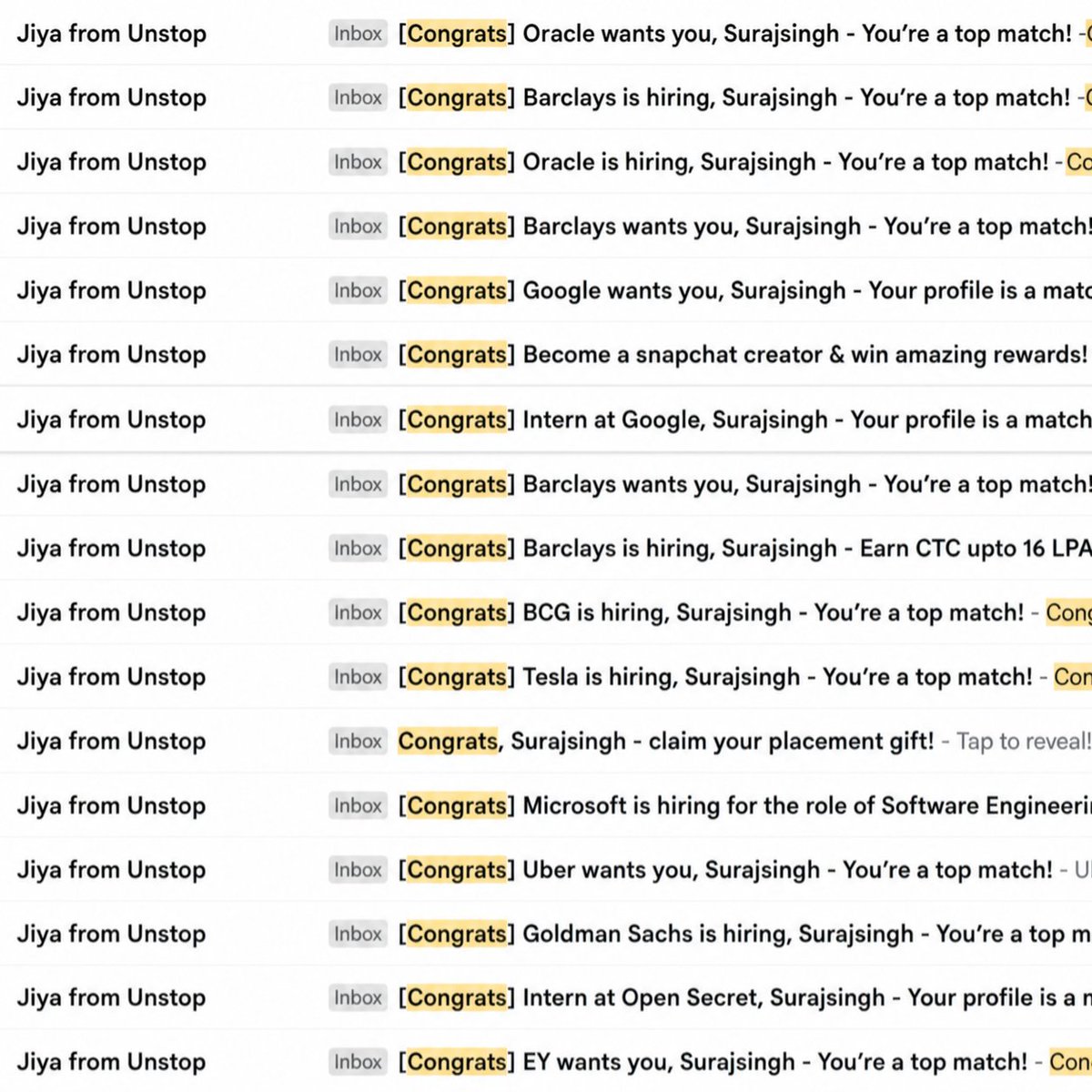Image resolution: width=1092 pixels, height=1092 pixels.
Task: Click Inbox label on 'Tesla is hiring' row
Action: 358,677
